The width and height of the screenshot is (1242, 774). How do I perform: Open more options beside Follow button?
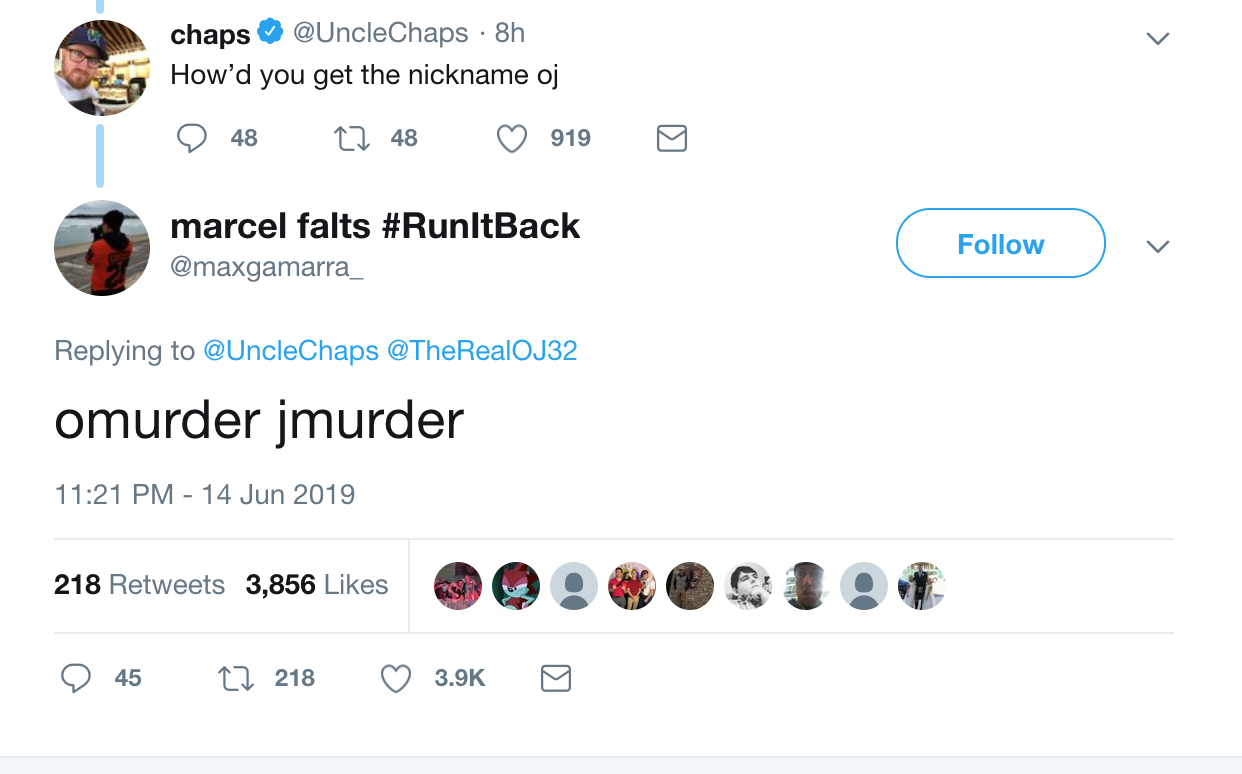(1157, 246)
